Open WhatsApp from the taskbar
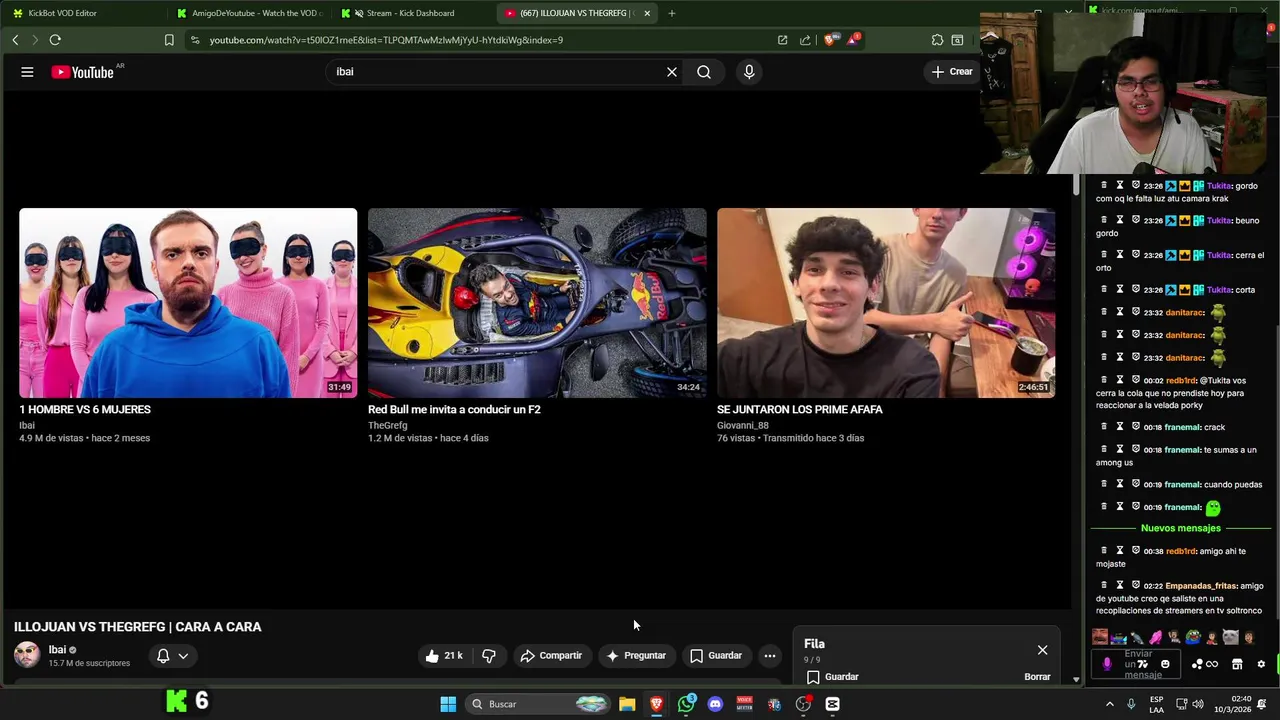 (x=686, y=704)
